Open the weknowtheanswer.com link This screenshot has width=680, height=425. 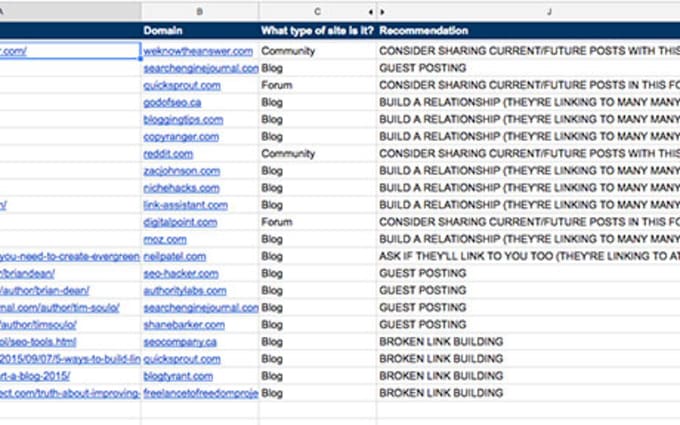tap(198, 51)
